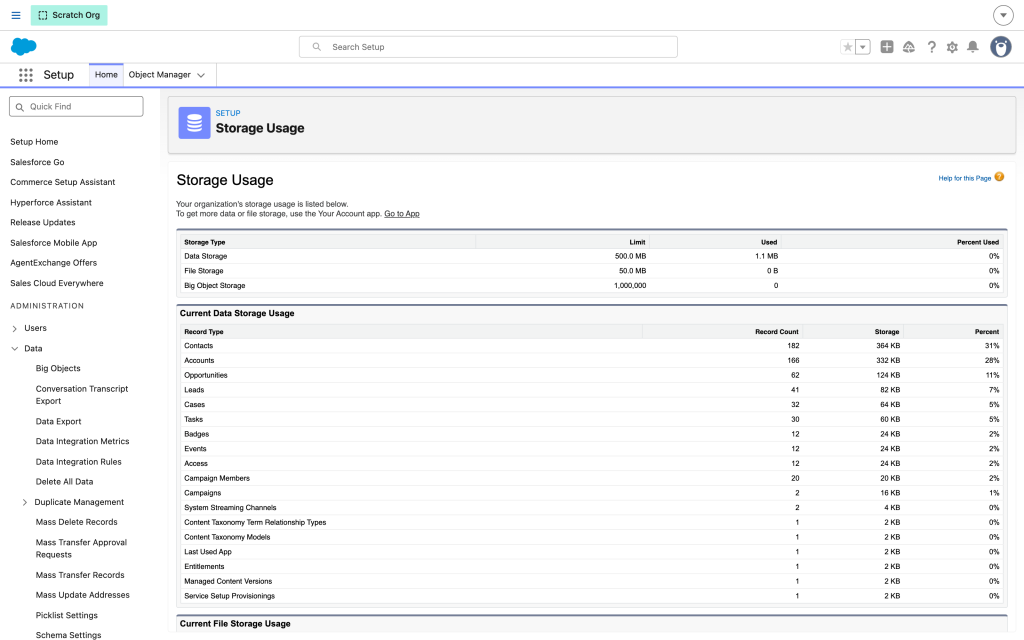
Task: Open Release Updates
Action: (x=42, y=223)
